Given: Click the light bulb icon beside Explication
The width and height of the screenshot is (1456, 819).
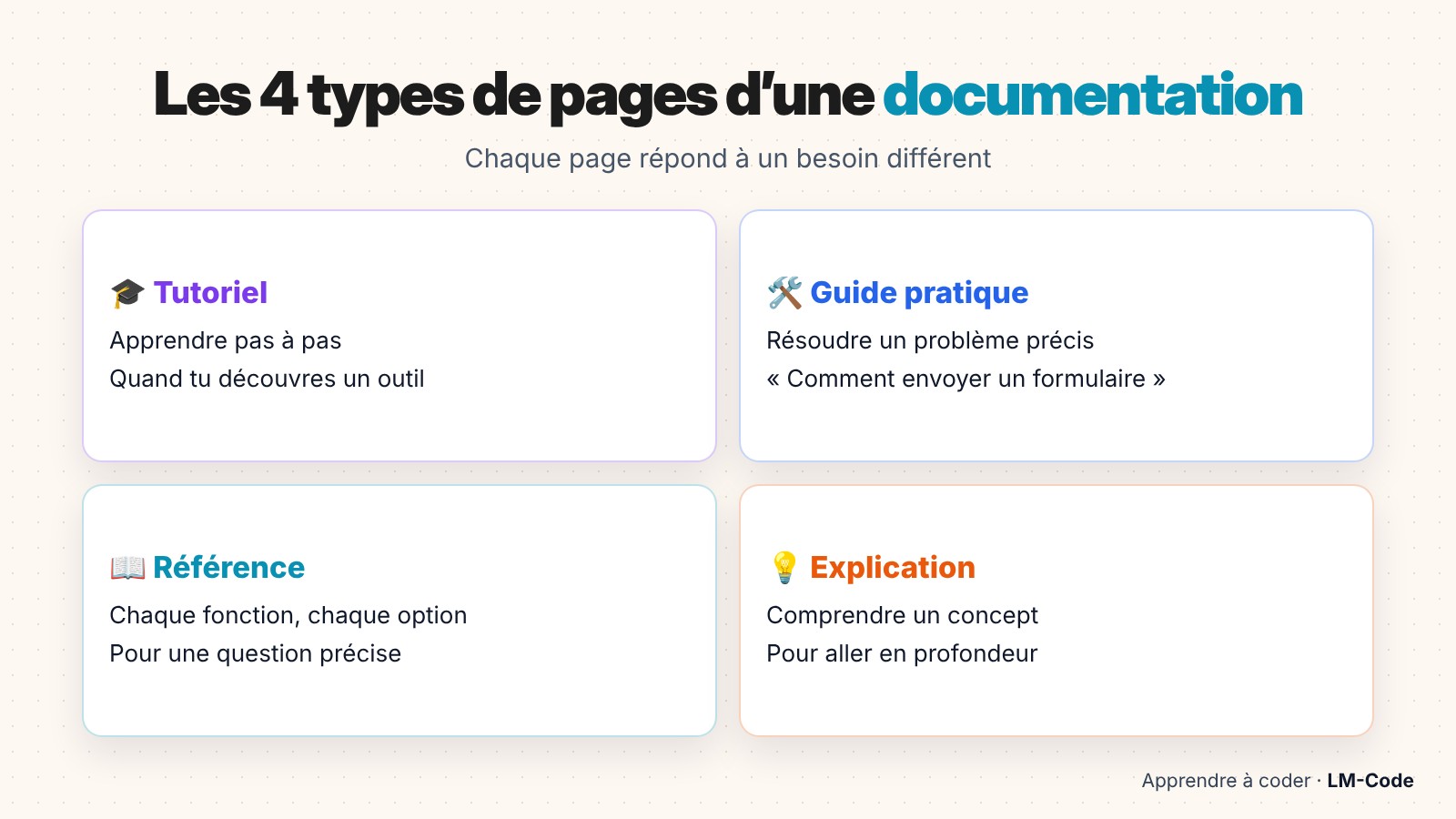Looking at the screenshot, I should [784, 568].
